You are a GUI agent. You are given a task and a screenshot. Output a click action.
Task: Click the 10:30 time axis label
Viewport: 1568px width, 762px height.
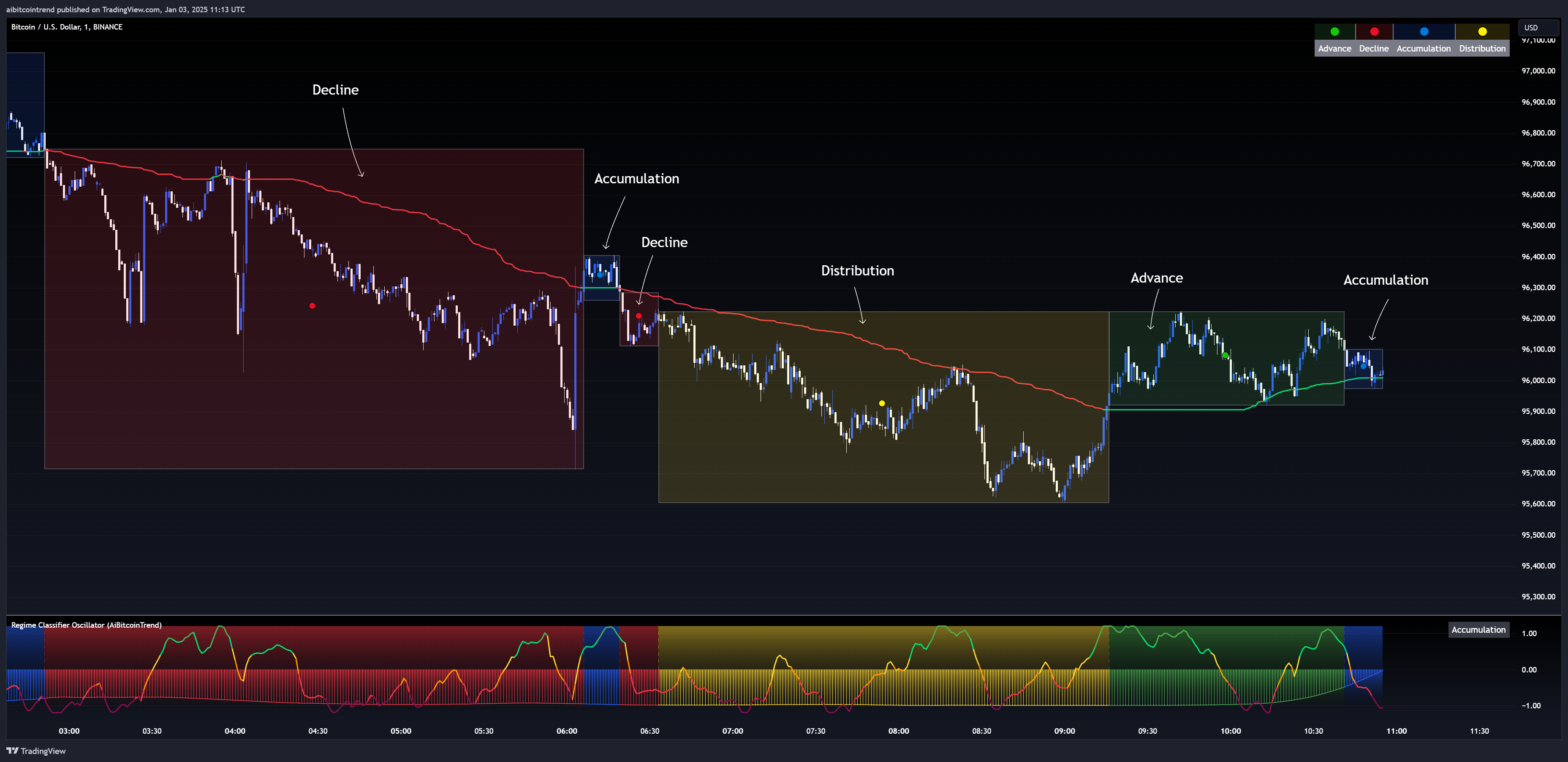[1314, 731]
